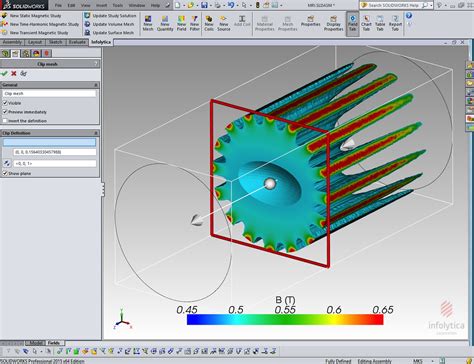The image size is (474, 364).
Task: Switch to the Evaluate tab
Action: click(x=77, y=42)
